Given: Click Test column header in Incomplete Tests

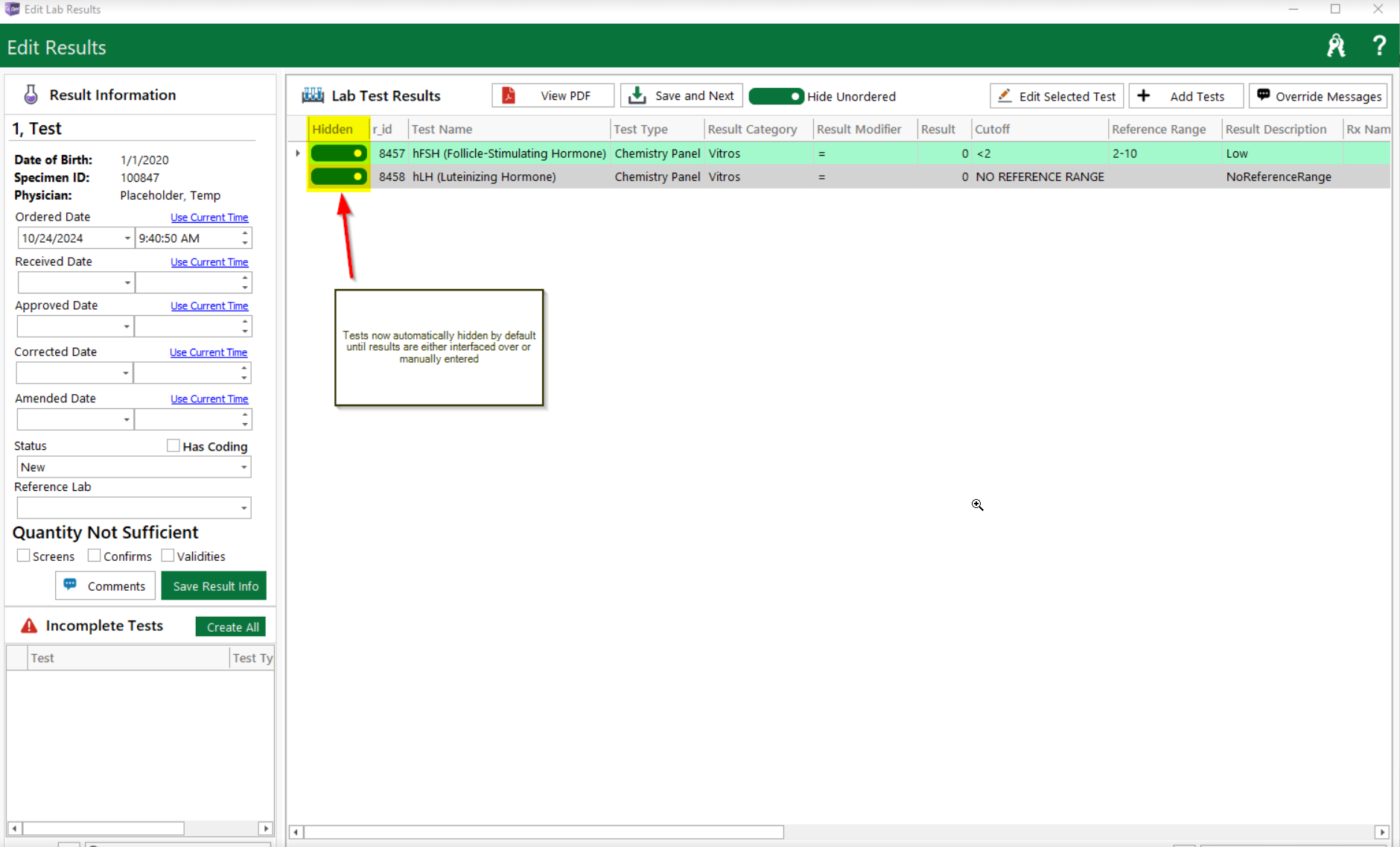Looking at the screenshot, I should point(128,658).
